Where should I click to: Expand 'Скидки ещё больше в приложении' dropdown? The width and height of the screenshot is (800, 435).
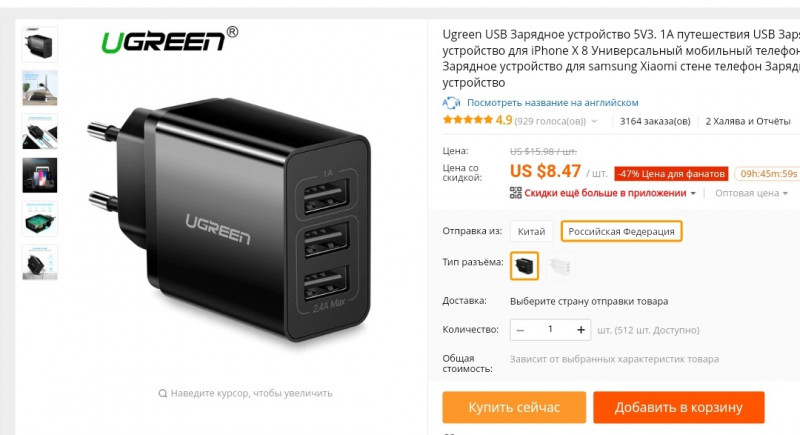(x=693, y=193)
